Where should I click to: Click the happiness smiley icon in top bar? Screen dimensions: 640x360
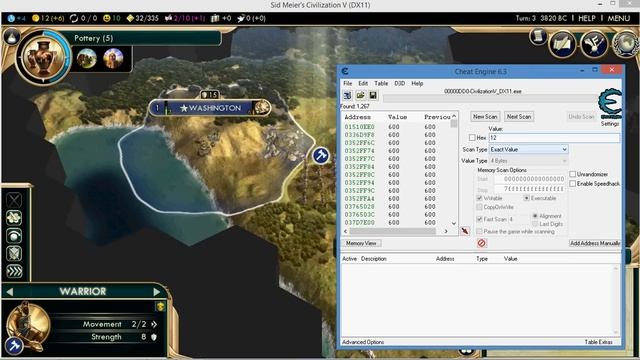tap(107, 18)
